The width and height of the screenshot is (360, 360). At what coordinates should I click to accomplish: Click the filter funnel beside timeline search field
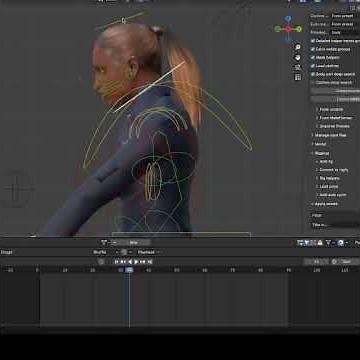tap(104, 243)
